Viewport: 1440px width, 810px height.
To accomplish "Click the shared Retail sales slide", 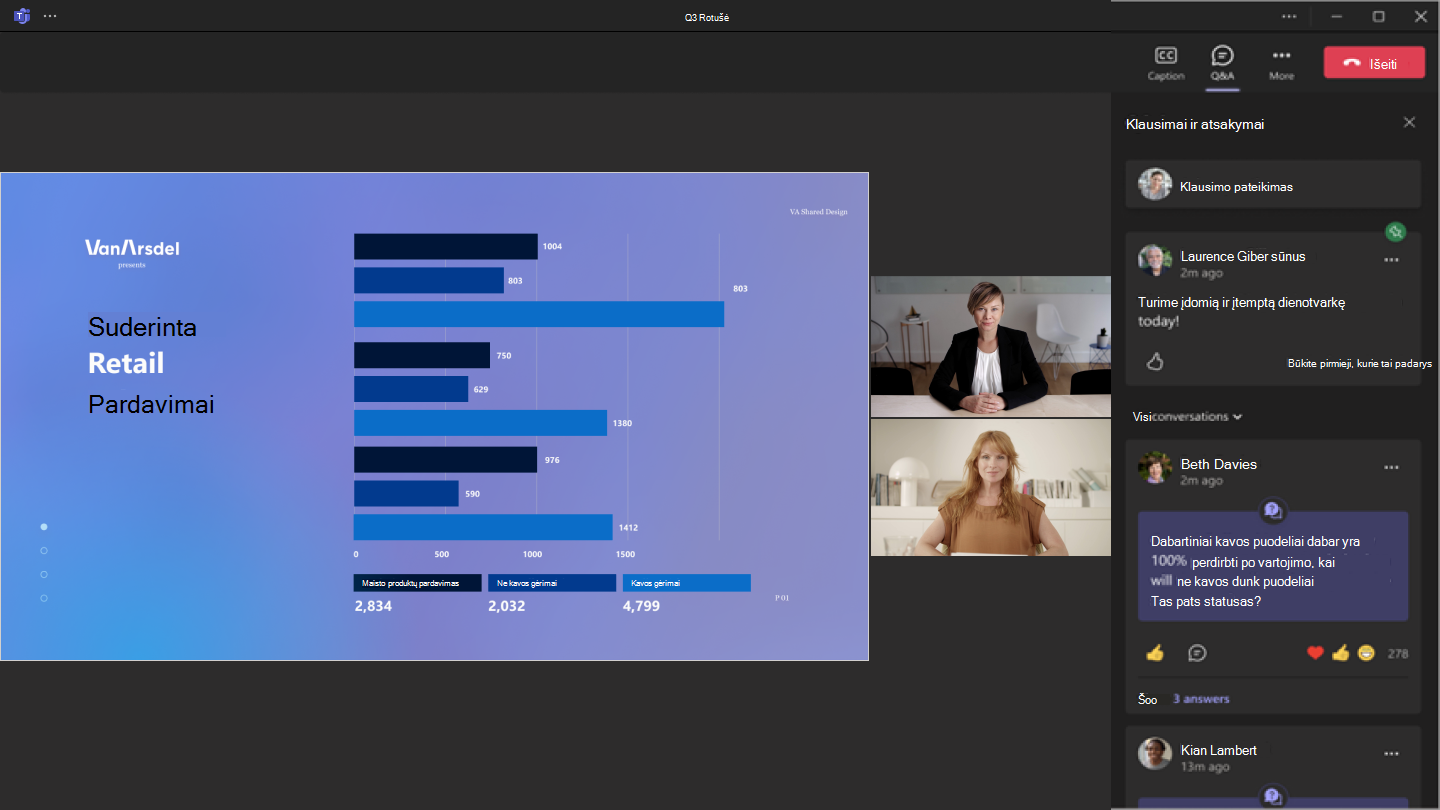I will (434, 416).
